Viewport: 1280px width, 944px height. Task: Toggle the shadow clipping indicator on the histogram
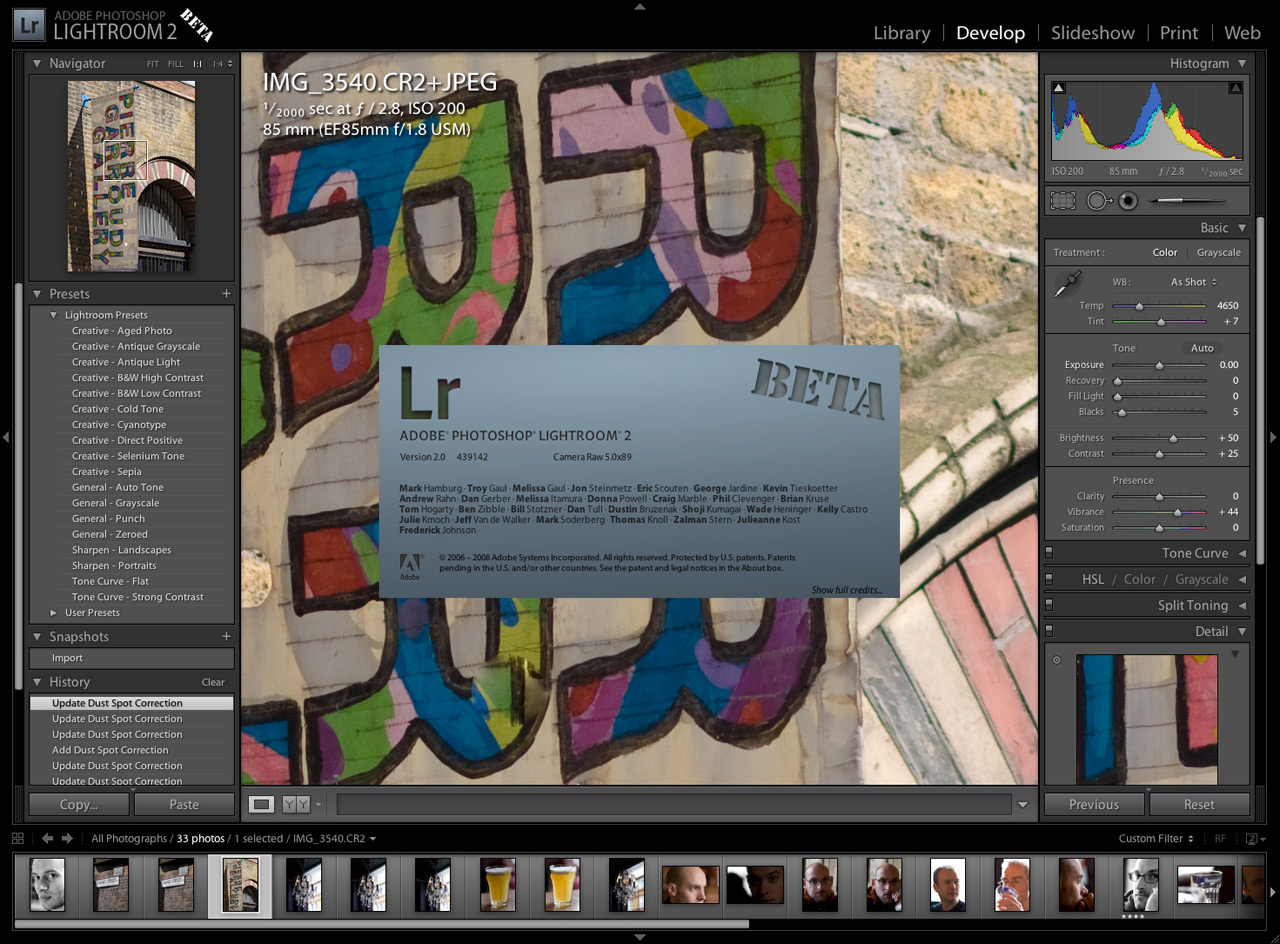pos(1058,87)
